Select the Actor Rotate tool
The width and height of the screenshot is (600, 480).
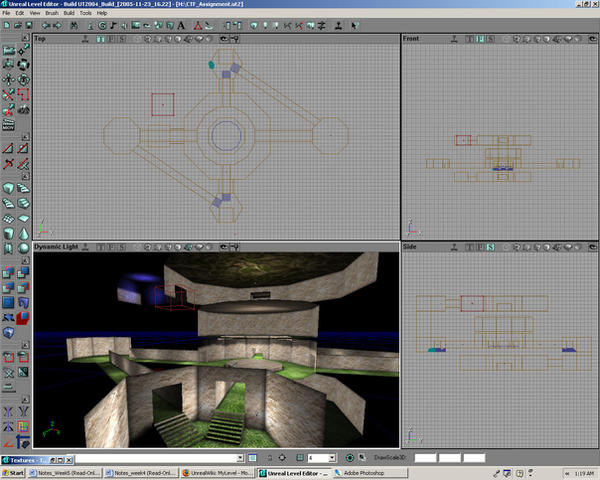point(23,65)
